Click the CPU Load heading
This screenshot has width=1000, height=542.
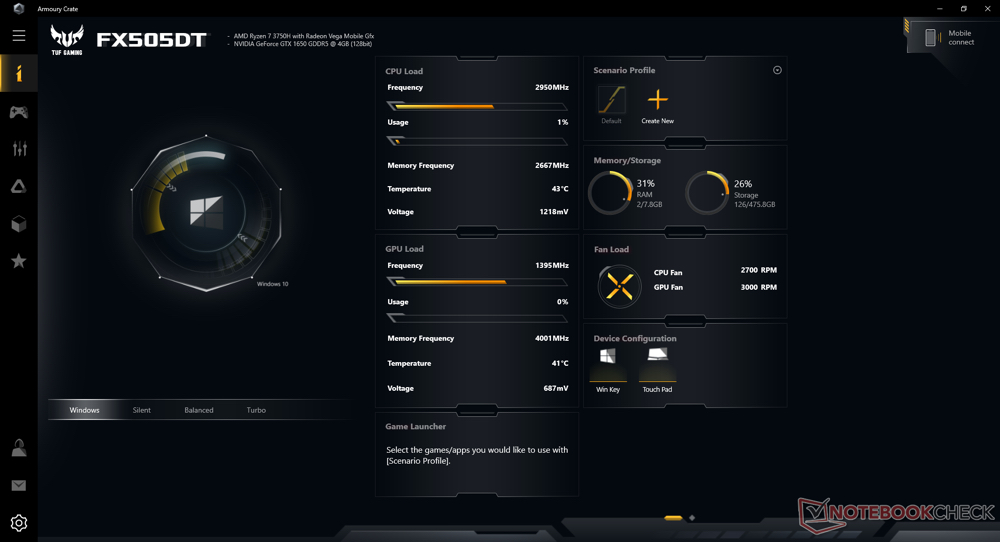click(404, 71)
